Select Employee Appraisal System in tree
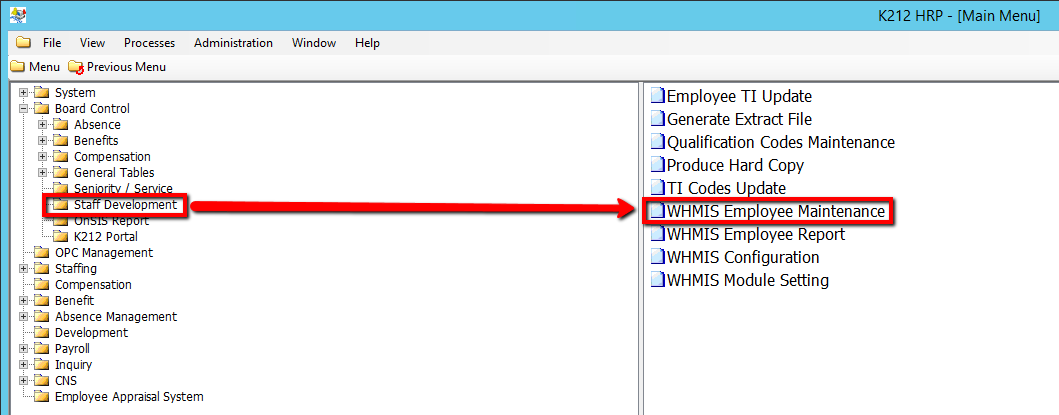Image resolution: width=1059 pixels, height=415 pixels. click(x=128, y=397)
